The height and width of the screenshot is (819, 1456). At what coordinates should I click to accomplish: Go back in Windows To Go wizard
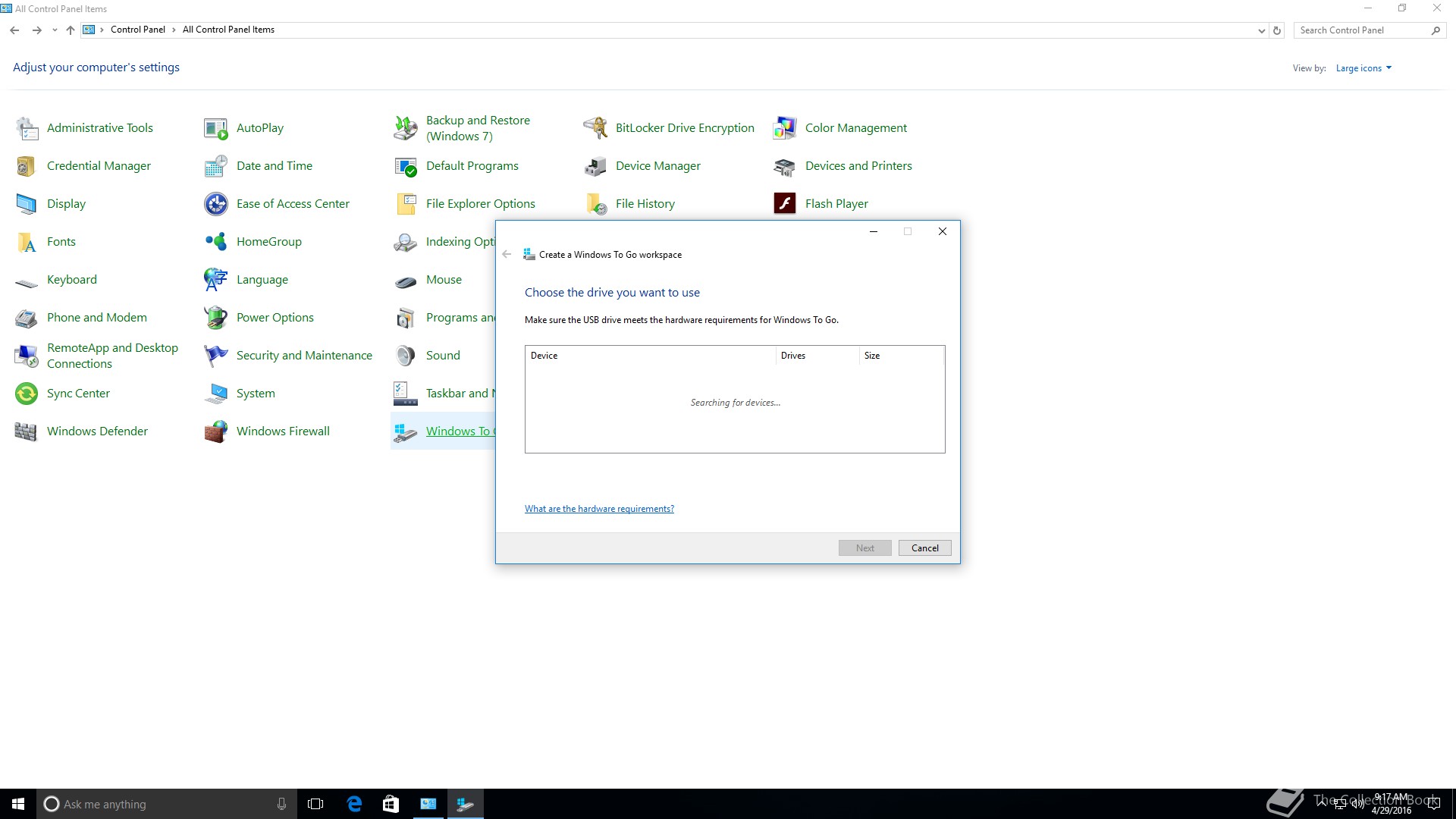coord(507,255)
